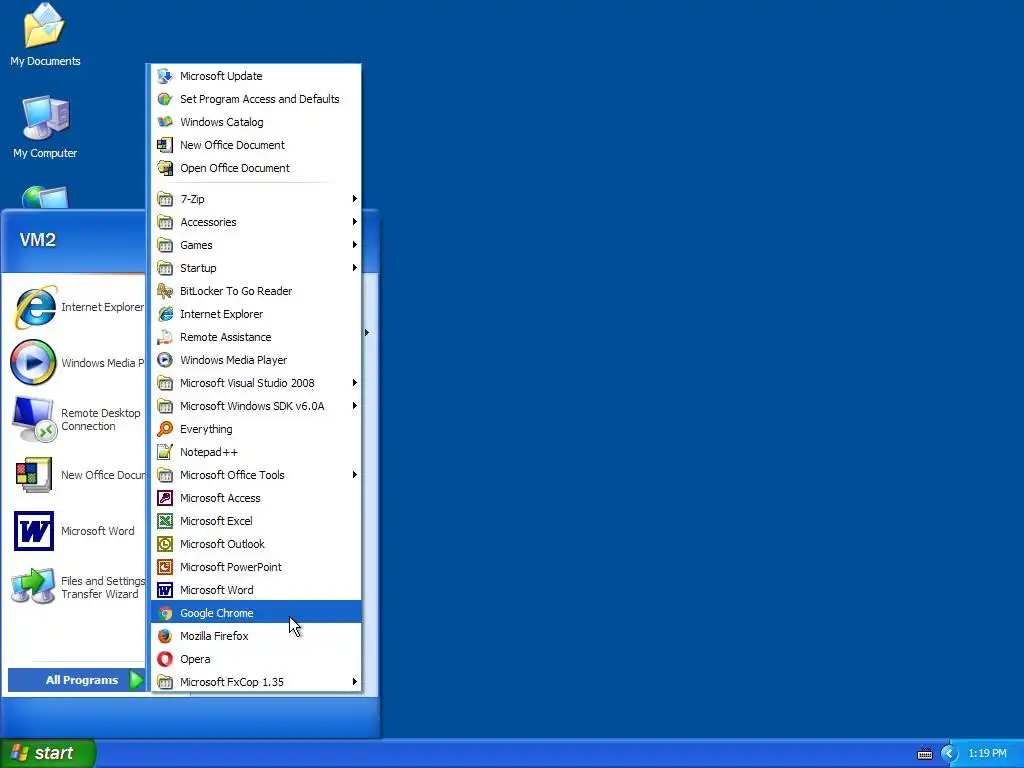This screenshot has height=768, width=1024.
Task: Open Set Program Access and Defaults
Action: click(x=256, y=99)
